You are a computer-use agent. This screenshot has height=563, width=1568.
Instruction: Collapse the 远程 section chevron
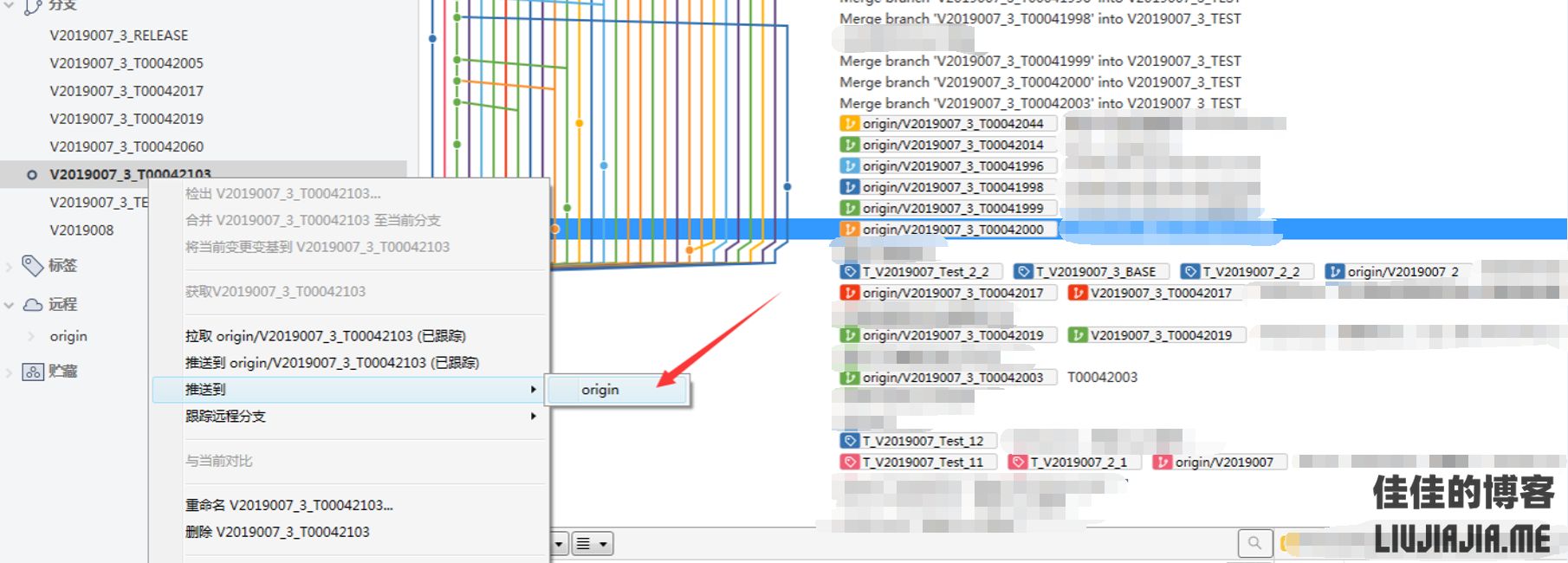pyautogui.click(x=10, y=305)
